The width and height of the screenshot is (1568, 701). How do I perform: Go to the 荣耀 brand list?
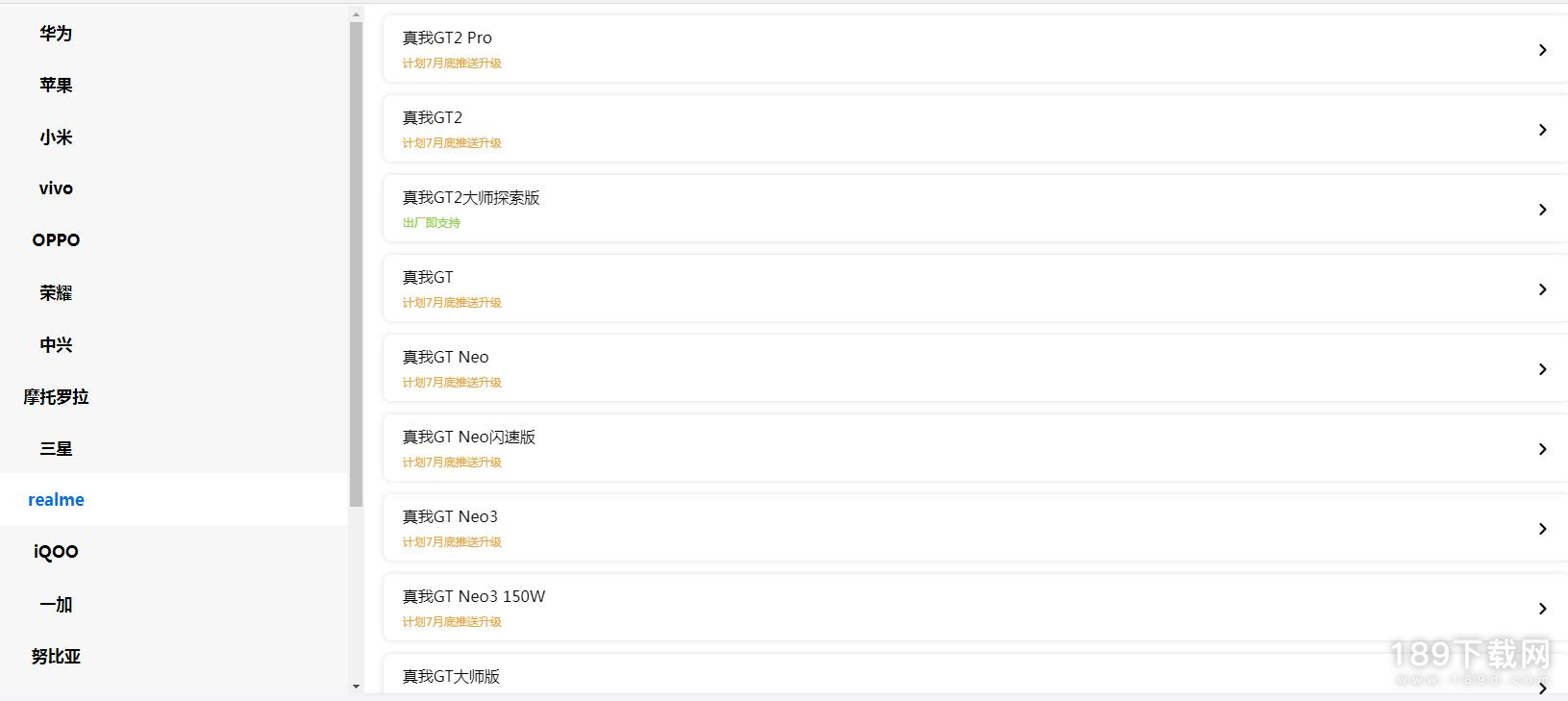tap(56, 292)
